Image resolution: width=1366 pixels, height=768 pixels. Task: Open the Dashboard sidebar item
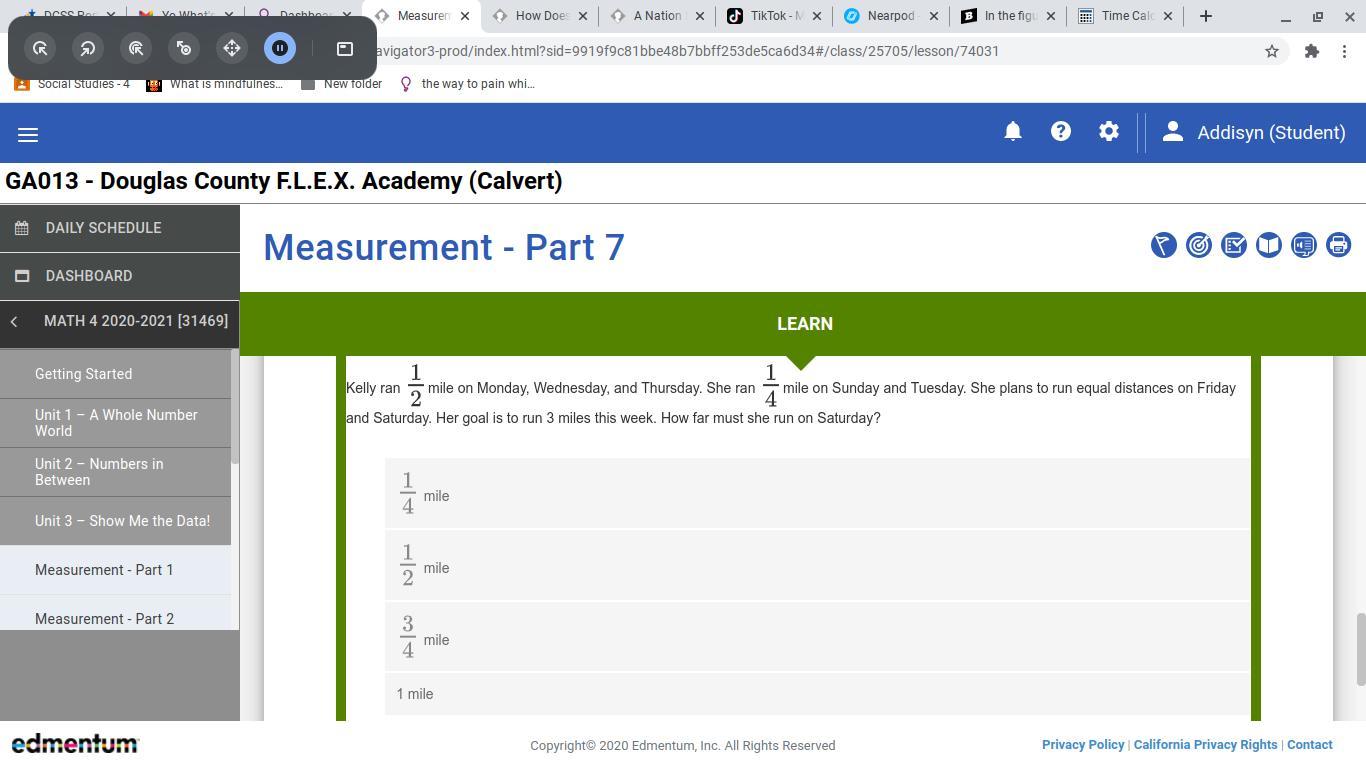[119, 276]
